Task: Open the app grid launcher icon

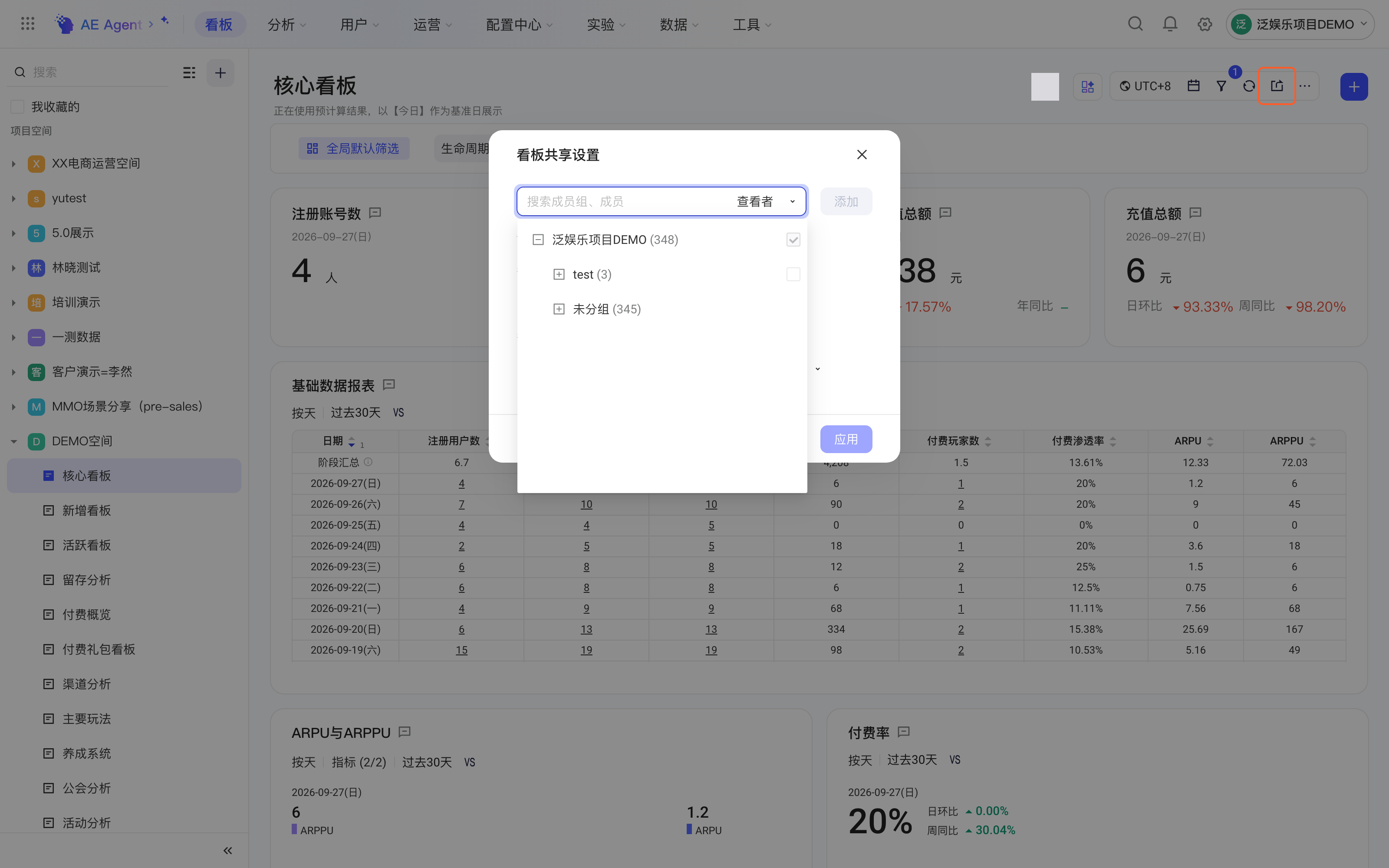Action: tap(27, 24)
